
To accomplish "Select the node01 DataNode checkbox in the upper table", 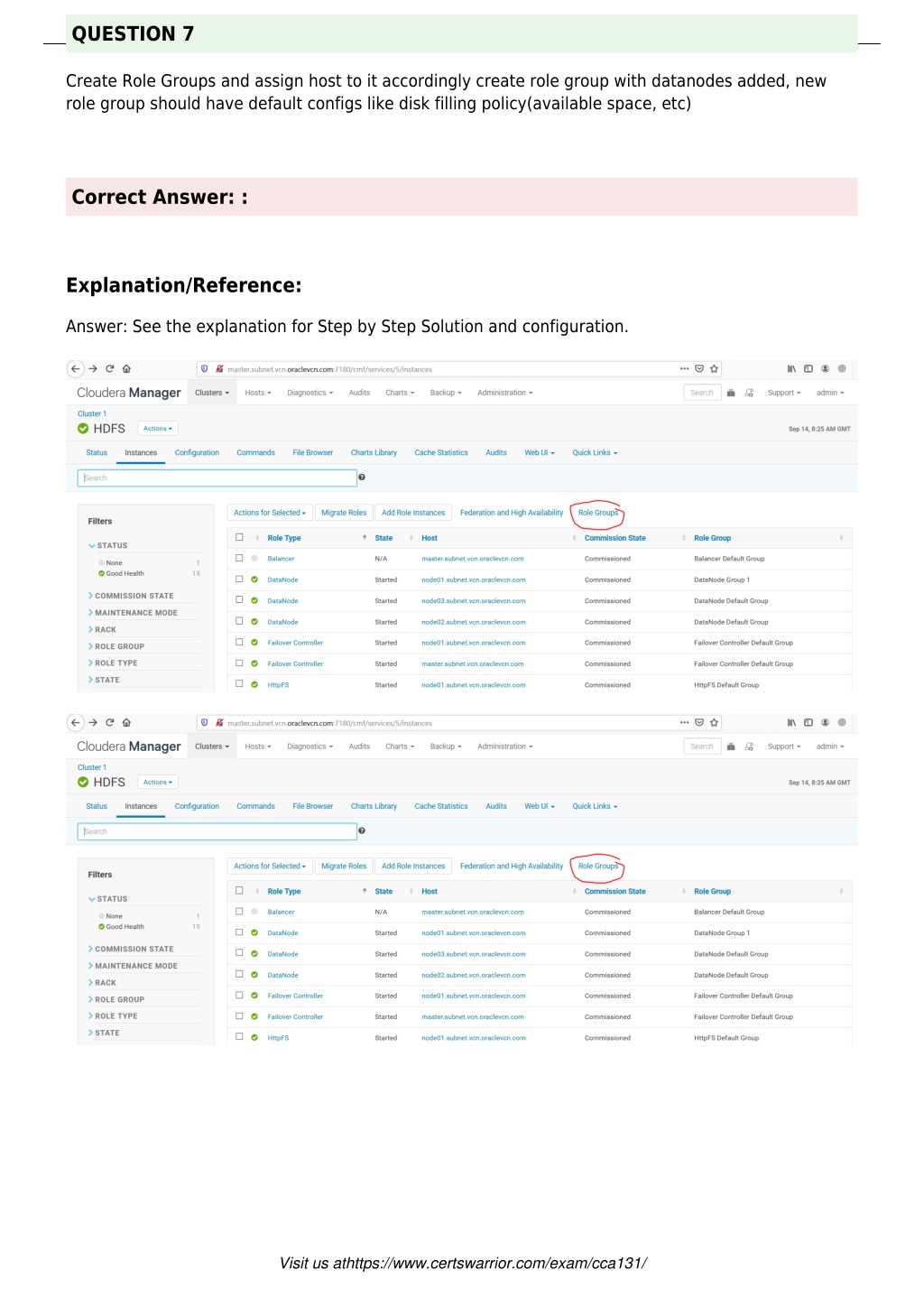I will click(239, 579).
